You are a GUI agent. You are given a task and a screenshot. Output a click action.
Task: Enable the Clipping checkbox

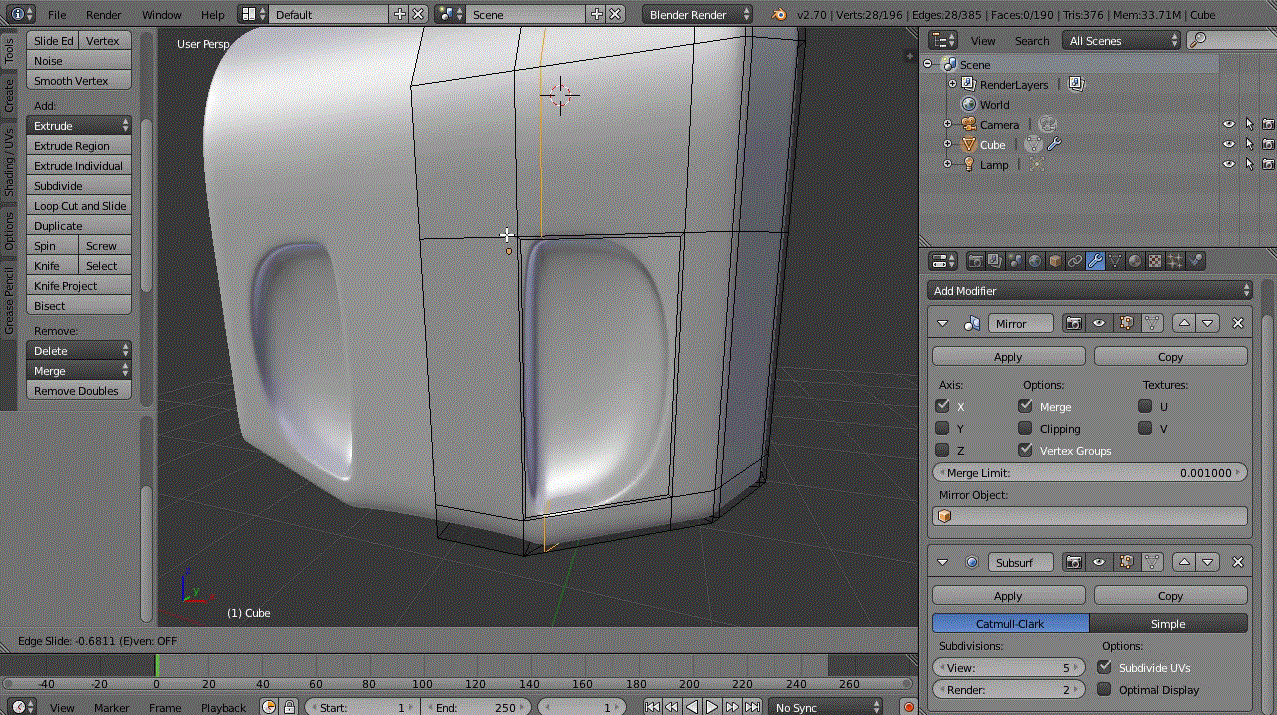coord(1026,428)
